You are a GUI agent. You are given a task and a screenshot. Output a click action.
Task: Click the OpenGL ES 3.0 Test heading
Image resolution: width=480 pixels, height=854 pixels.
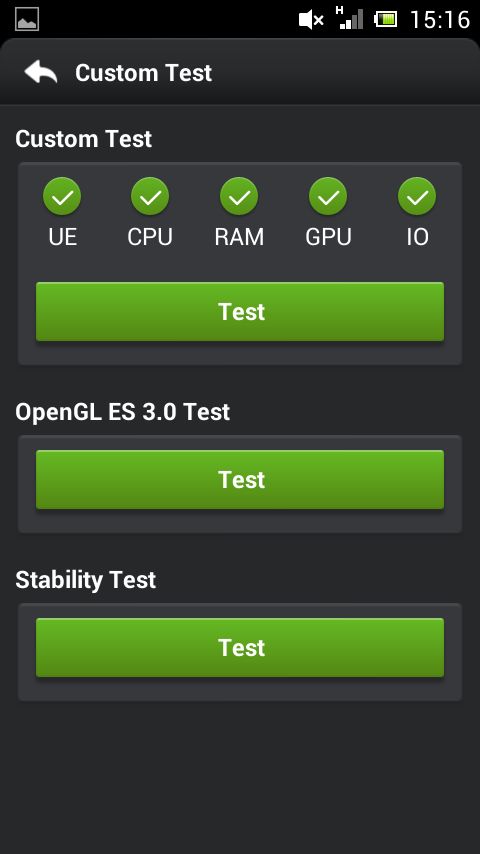tap(123, 412)
